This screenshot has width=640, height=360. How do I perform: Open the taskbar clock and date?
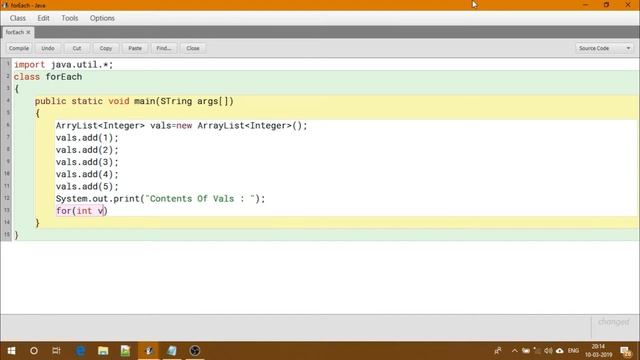[x=598, y=351]
